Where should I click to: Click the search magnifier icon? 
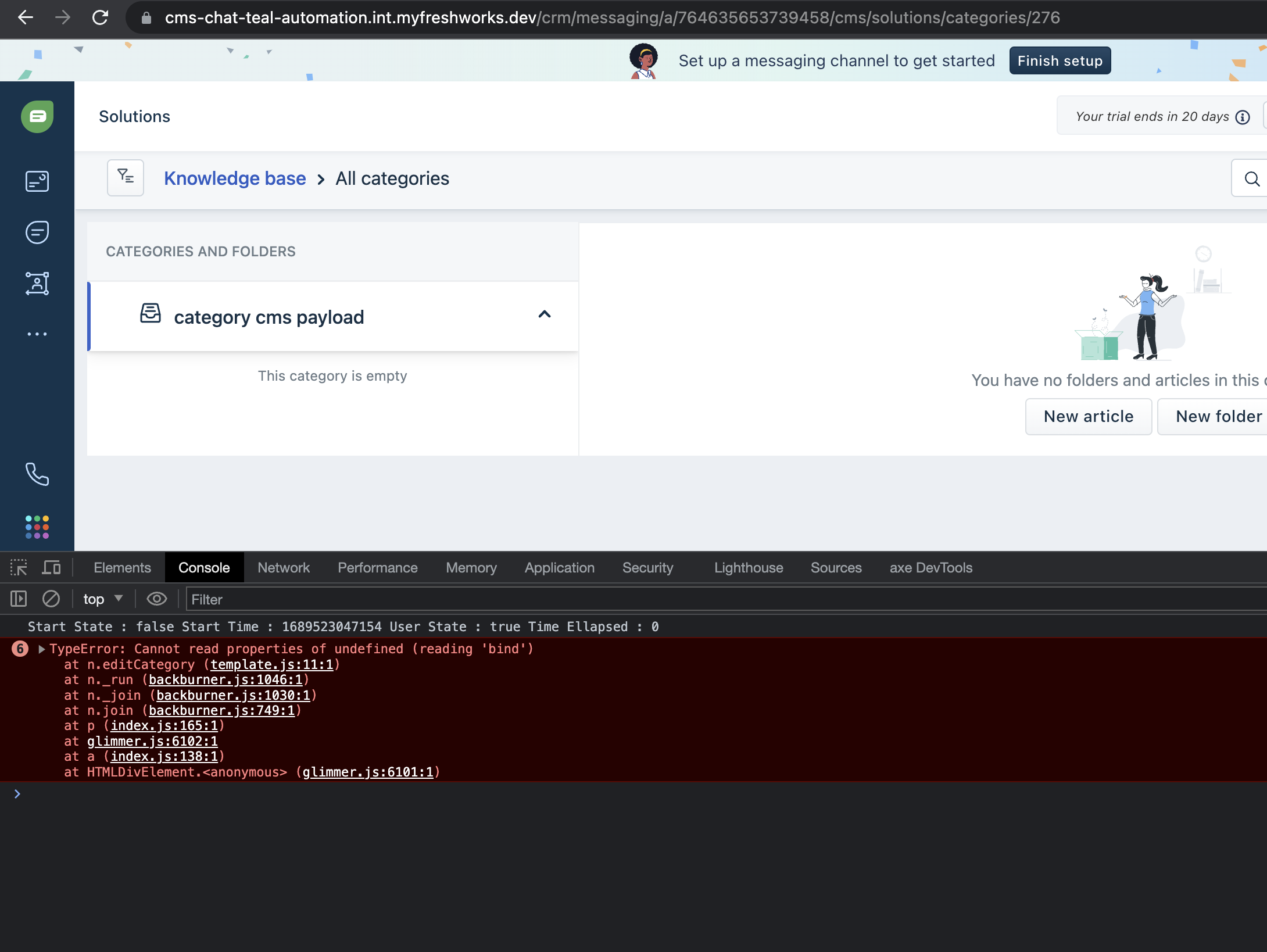pos(1252,178)
